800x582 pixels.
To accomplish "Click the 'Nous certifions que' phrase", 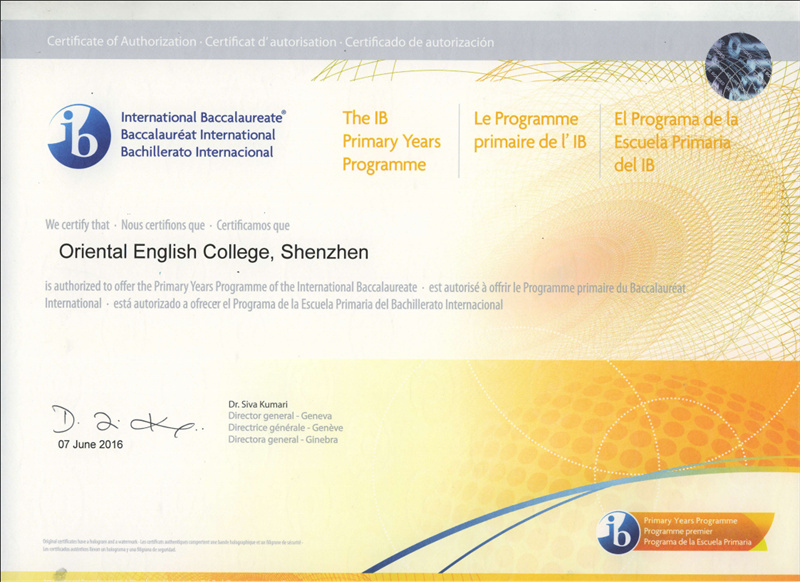I will tap(163, 225).
